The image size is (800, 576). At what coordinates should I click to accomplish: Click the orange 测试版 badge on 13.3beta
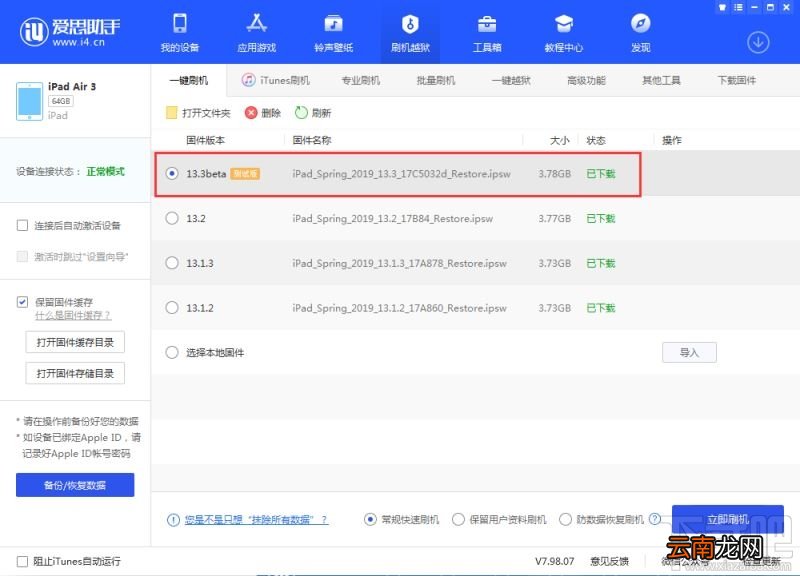click(x=245, y=173)
